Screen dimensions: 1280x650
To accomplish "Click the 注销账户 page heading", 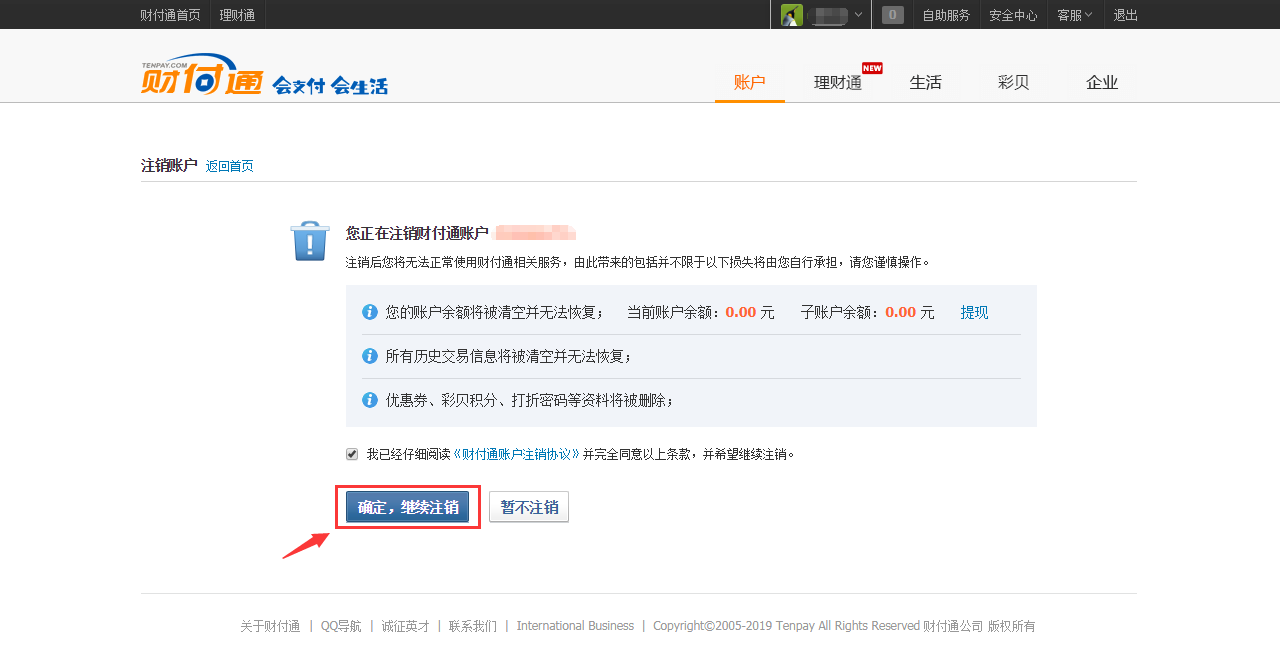I will pos(169,166).
